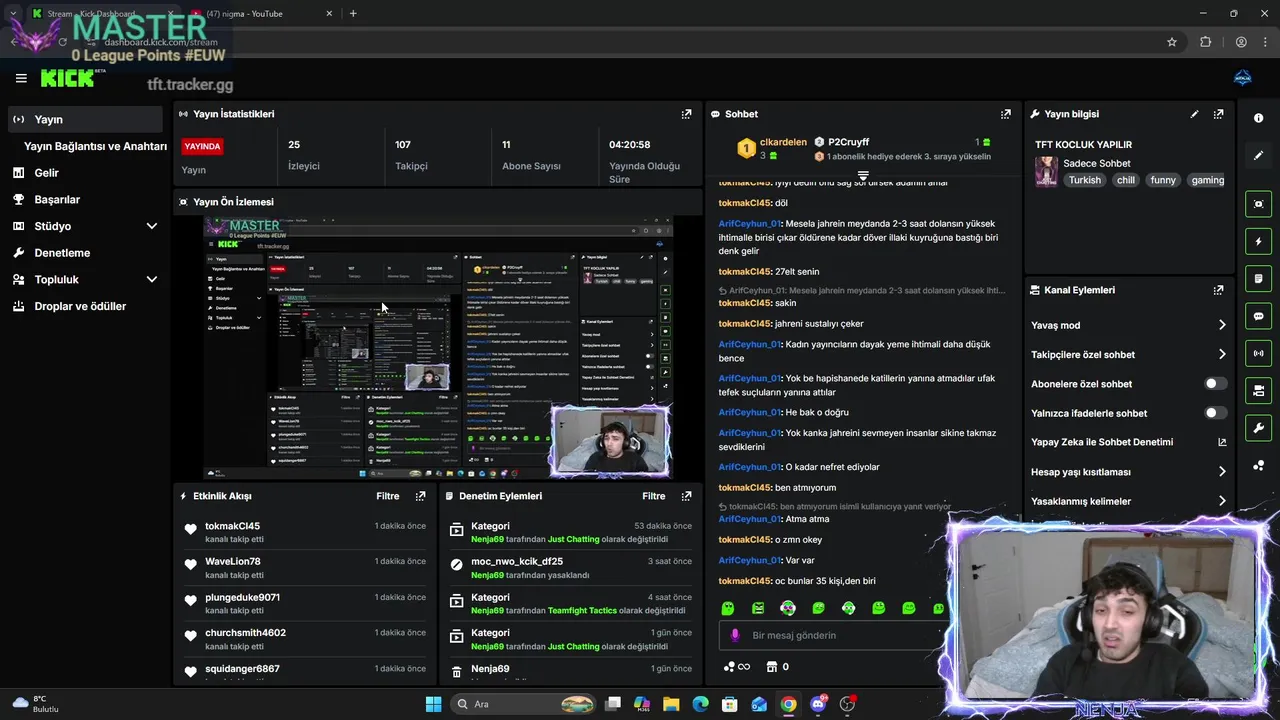Open OBS Studio from the taskbar
Viewport: 1280px width, 720px height.
(848, 704)
